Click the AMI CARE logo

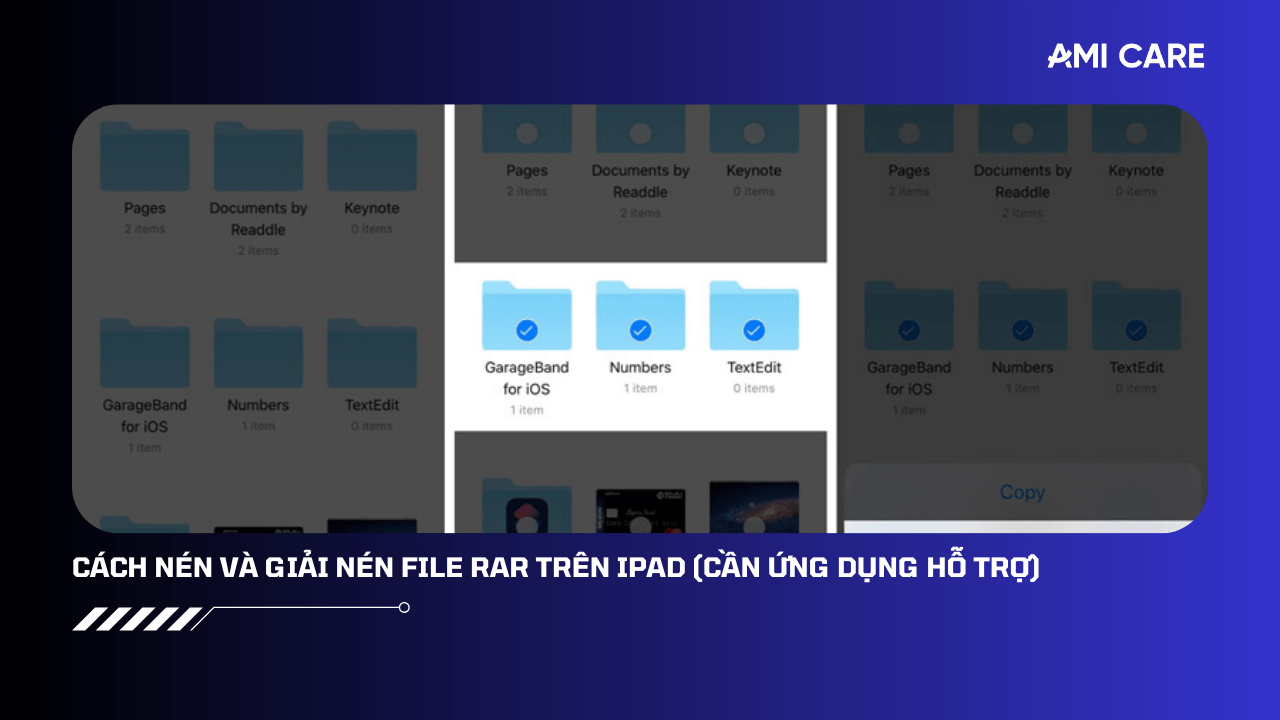(x=1126, y=56)
